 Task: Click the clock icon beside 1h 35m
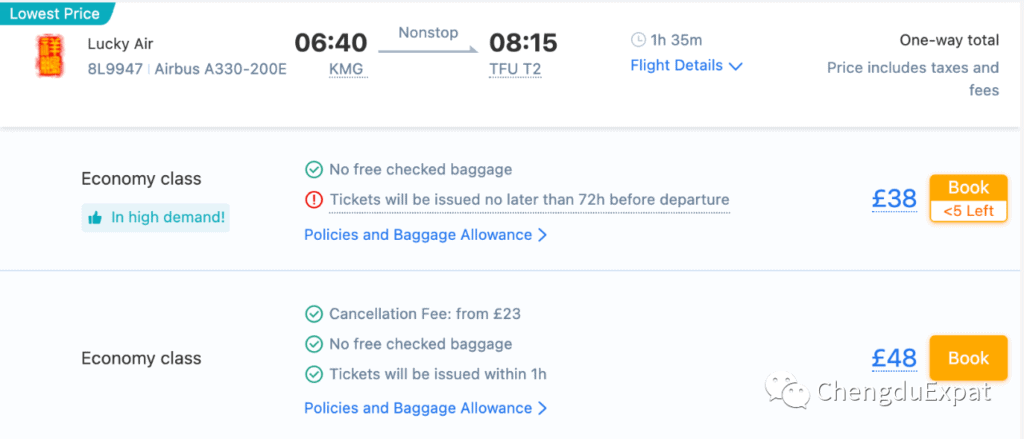coord(638,41)
